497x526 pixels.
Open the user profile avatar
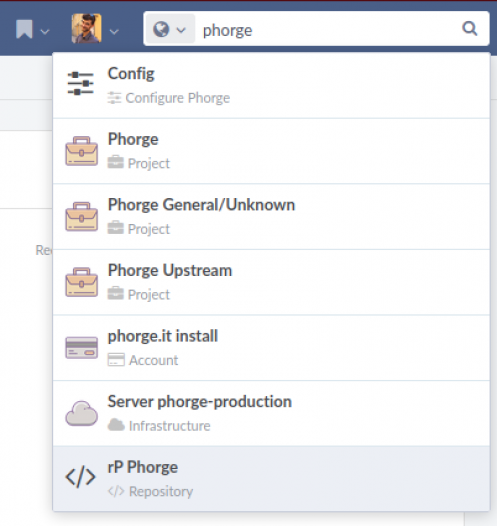click(x=87, y=29)
